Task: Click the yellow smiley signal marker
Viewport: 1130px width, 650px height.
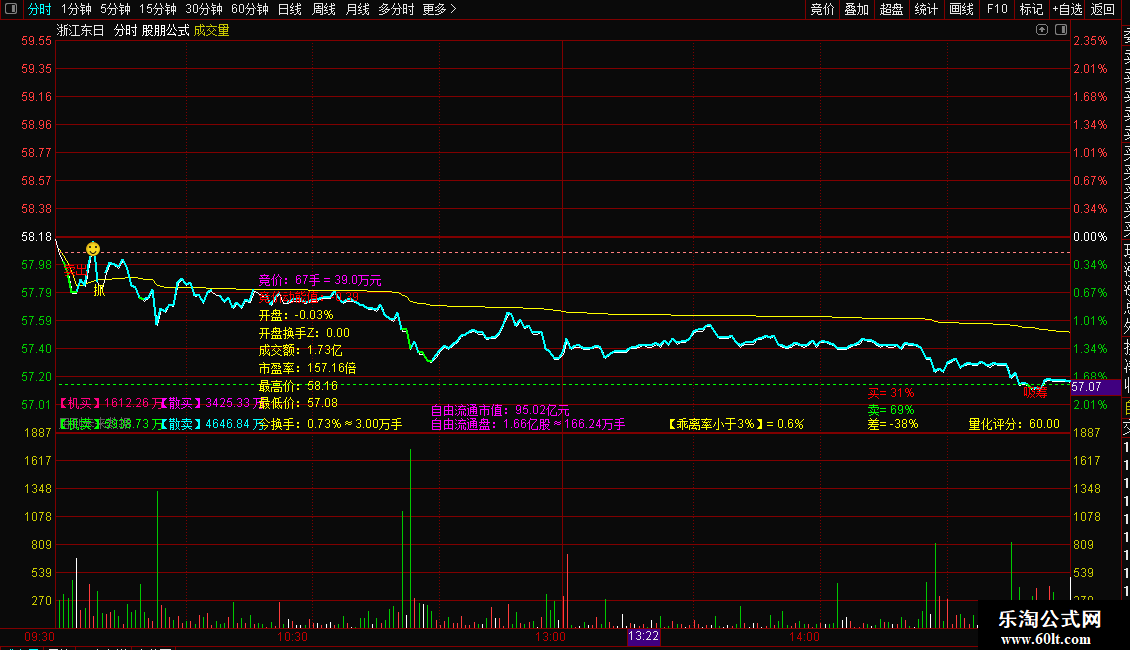Action: [93, 249]
